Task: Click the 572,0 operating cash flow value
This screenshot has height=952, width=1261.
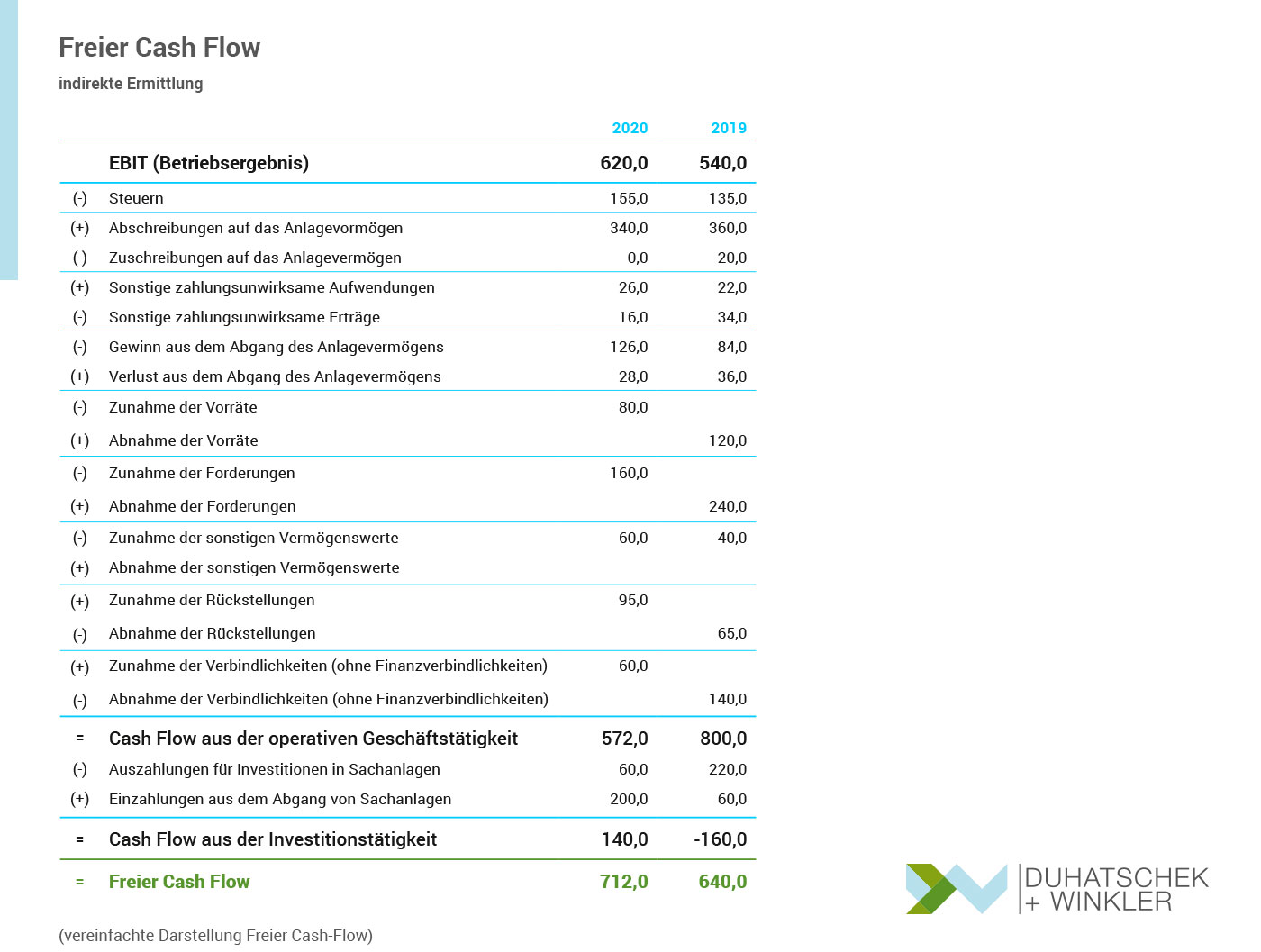Action: (624, 739)
